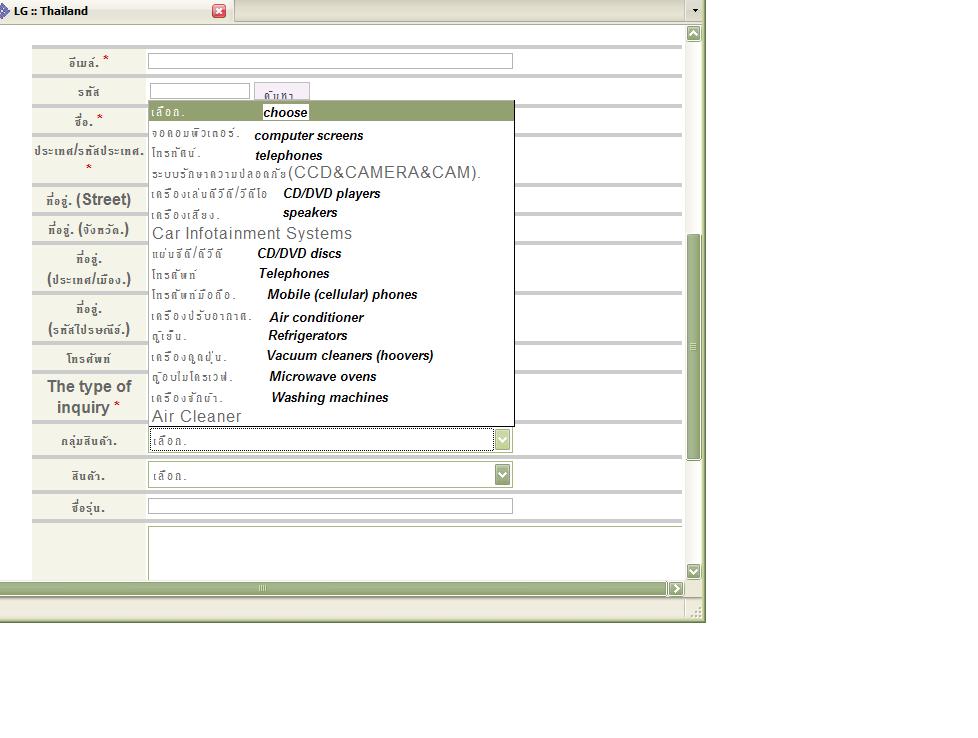Click the vertical scrollbar up arrow
978x738 pixels.
pyautogui.click(x=693, y=34)
